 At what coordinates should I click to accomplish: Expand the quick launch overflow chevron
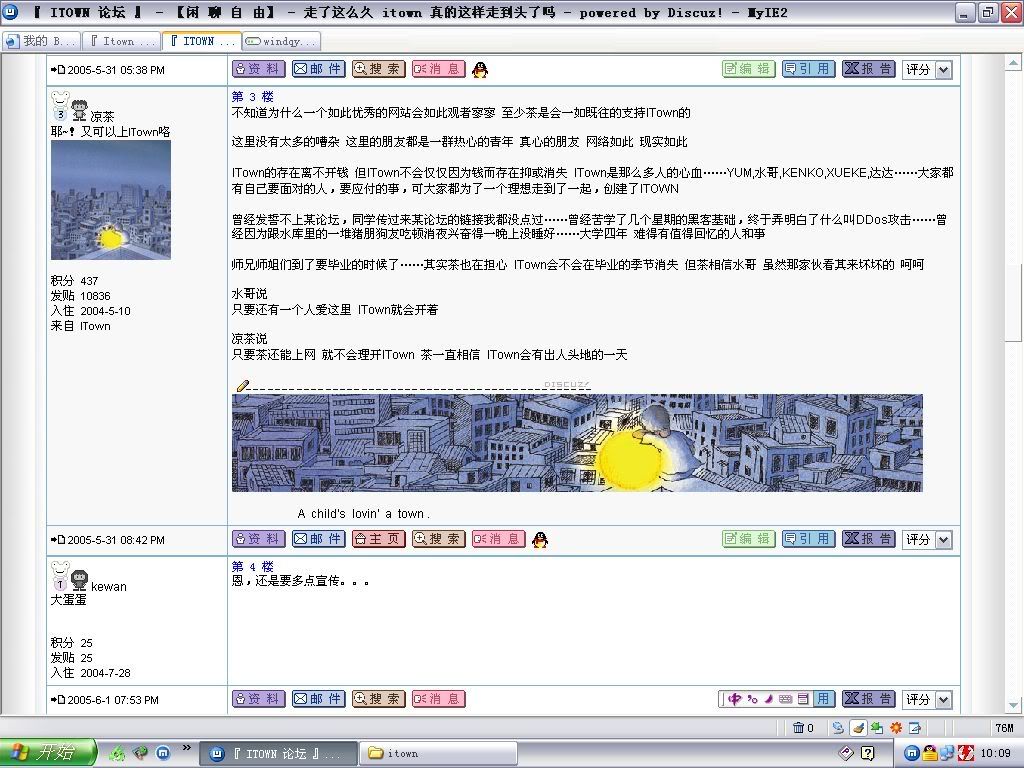tap(186, 748)
